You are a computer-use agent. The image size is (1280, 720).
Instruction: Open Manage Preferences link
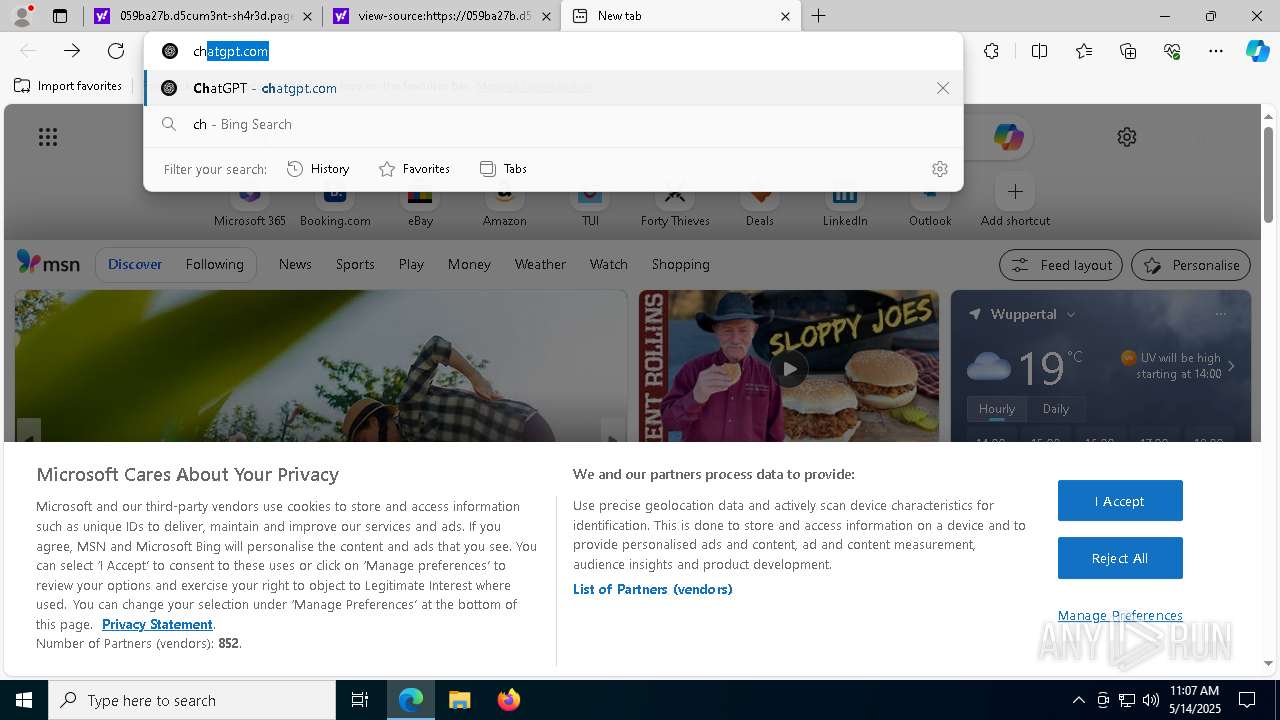[x=1120, y=616]
